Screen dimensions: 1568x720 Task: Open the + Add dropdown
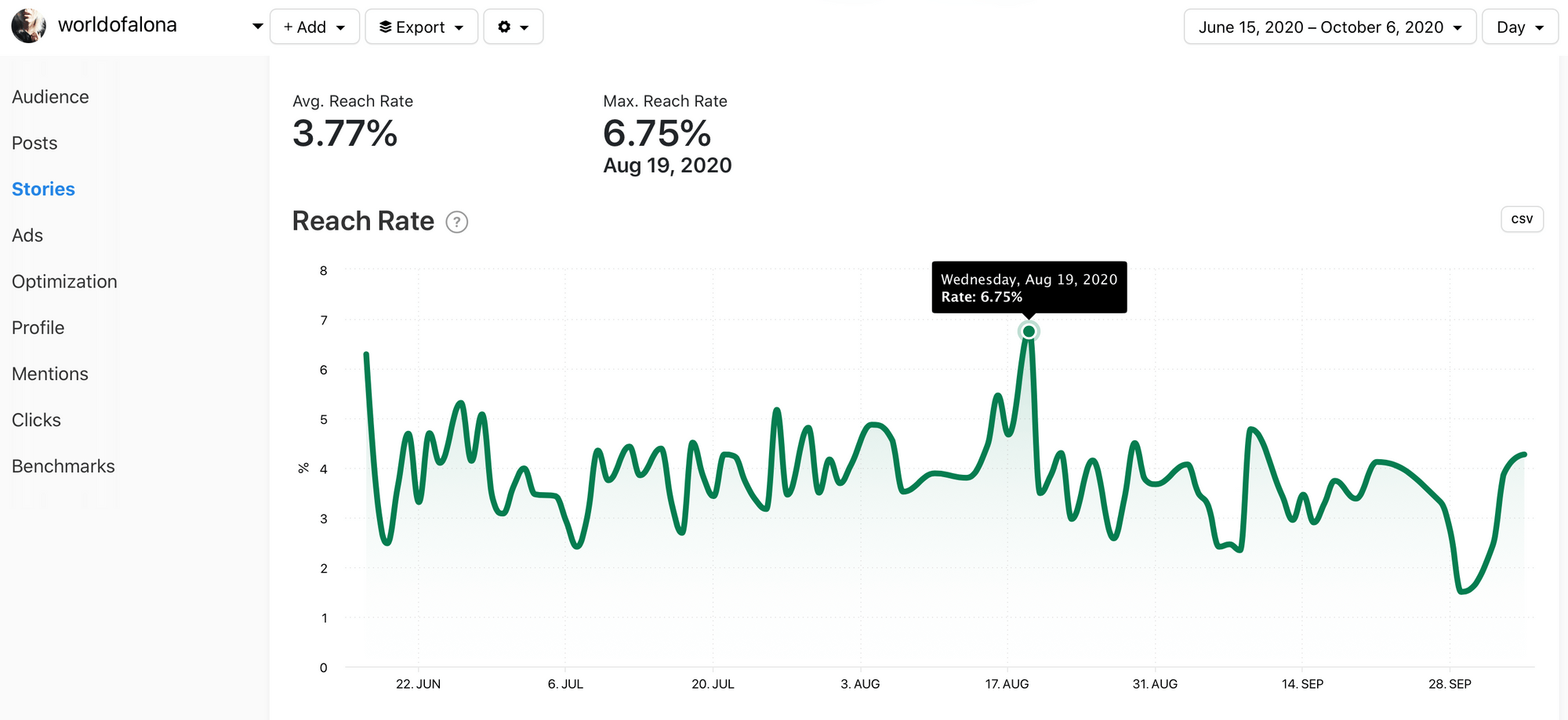(314, 27)
